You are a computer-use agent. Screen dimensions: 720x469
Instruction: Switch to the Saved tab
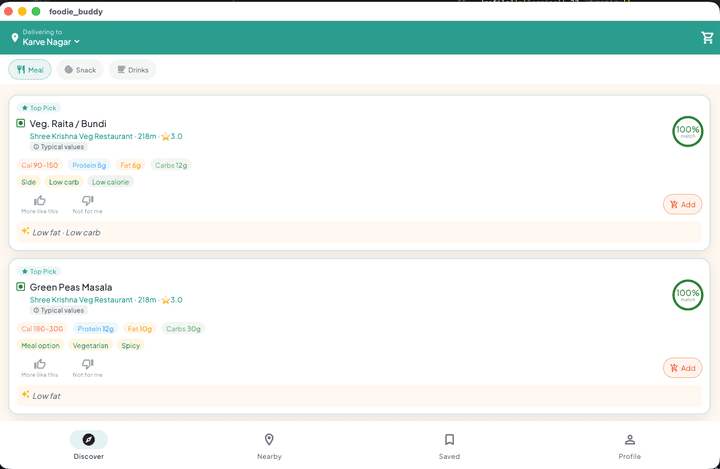(449, 445)
